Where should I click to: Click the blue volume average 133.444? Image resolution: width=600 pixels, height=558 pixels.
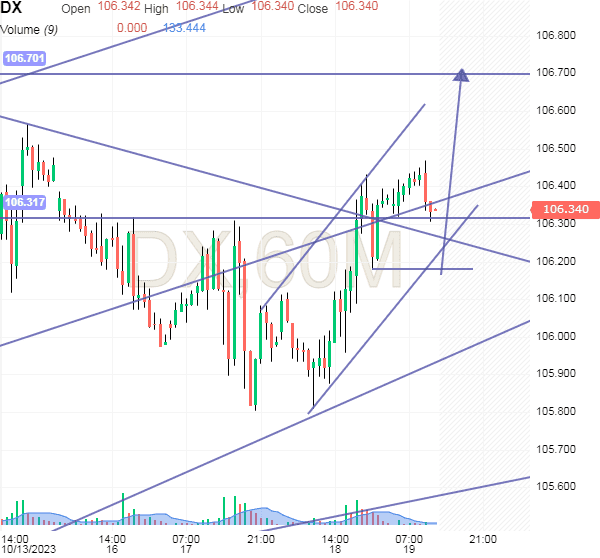pyautogui.click(x=184, y=28)
